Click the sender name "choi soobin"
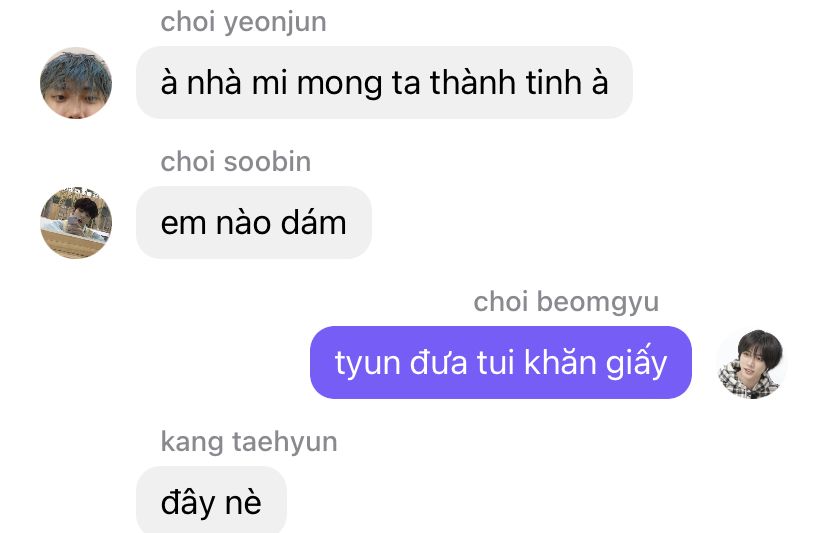The width and height of the screenshot is (828, 533). click(236, 162)
